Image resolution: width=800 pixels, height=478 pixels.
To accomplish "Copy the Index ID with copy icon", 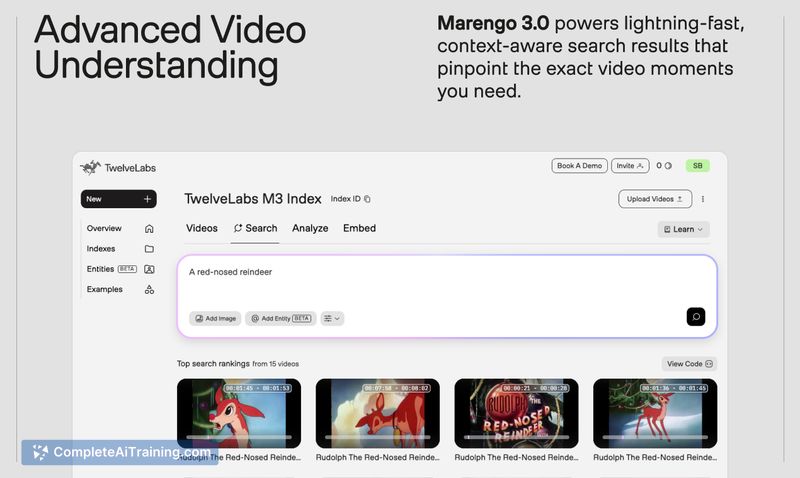I will [367, 199].
